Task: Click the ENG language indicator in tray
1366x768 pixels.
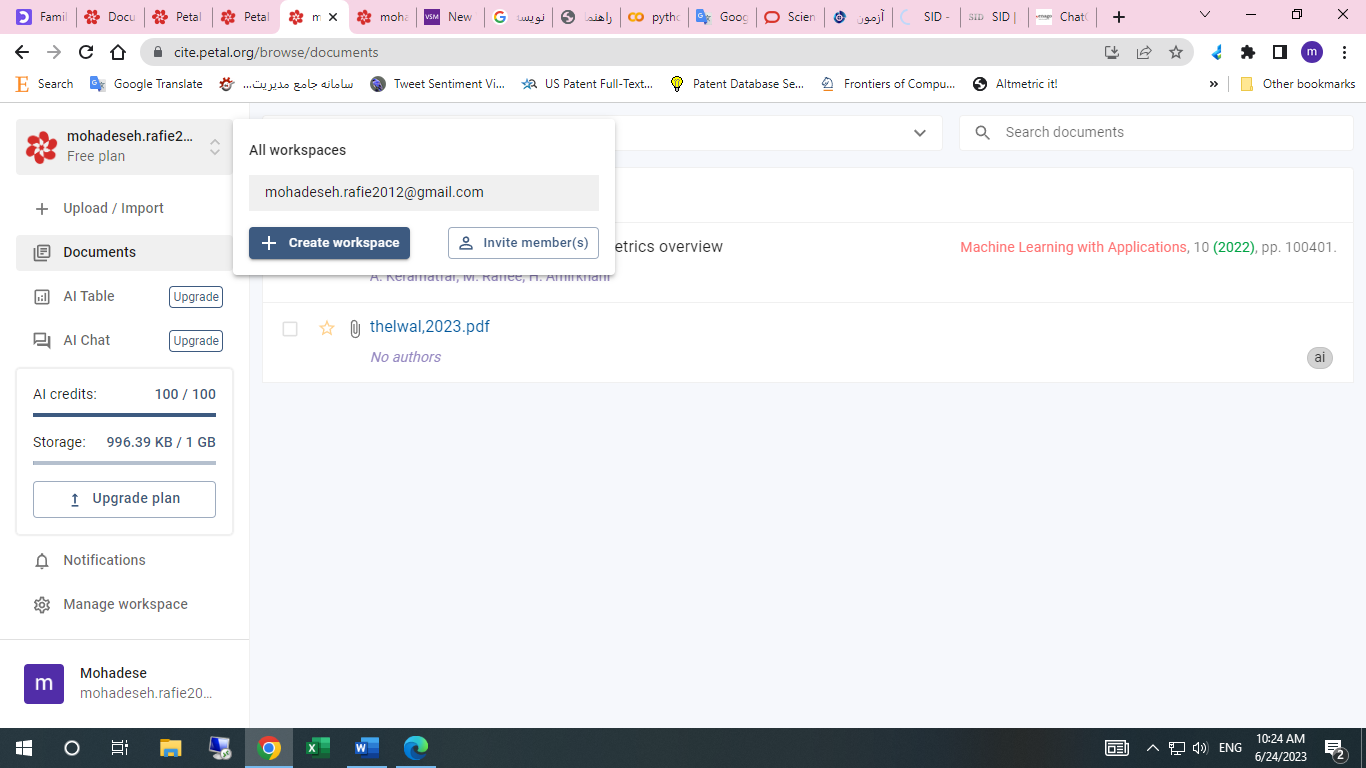Action: coord(1230,748)
